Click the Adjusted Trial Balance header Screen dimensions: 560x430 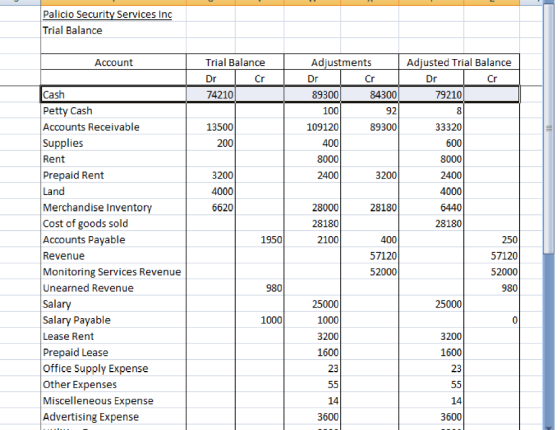[459, 62]
